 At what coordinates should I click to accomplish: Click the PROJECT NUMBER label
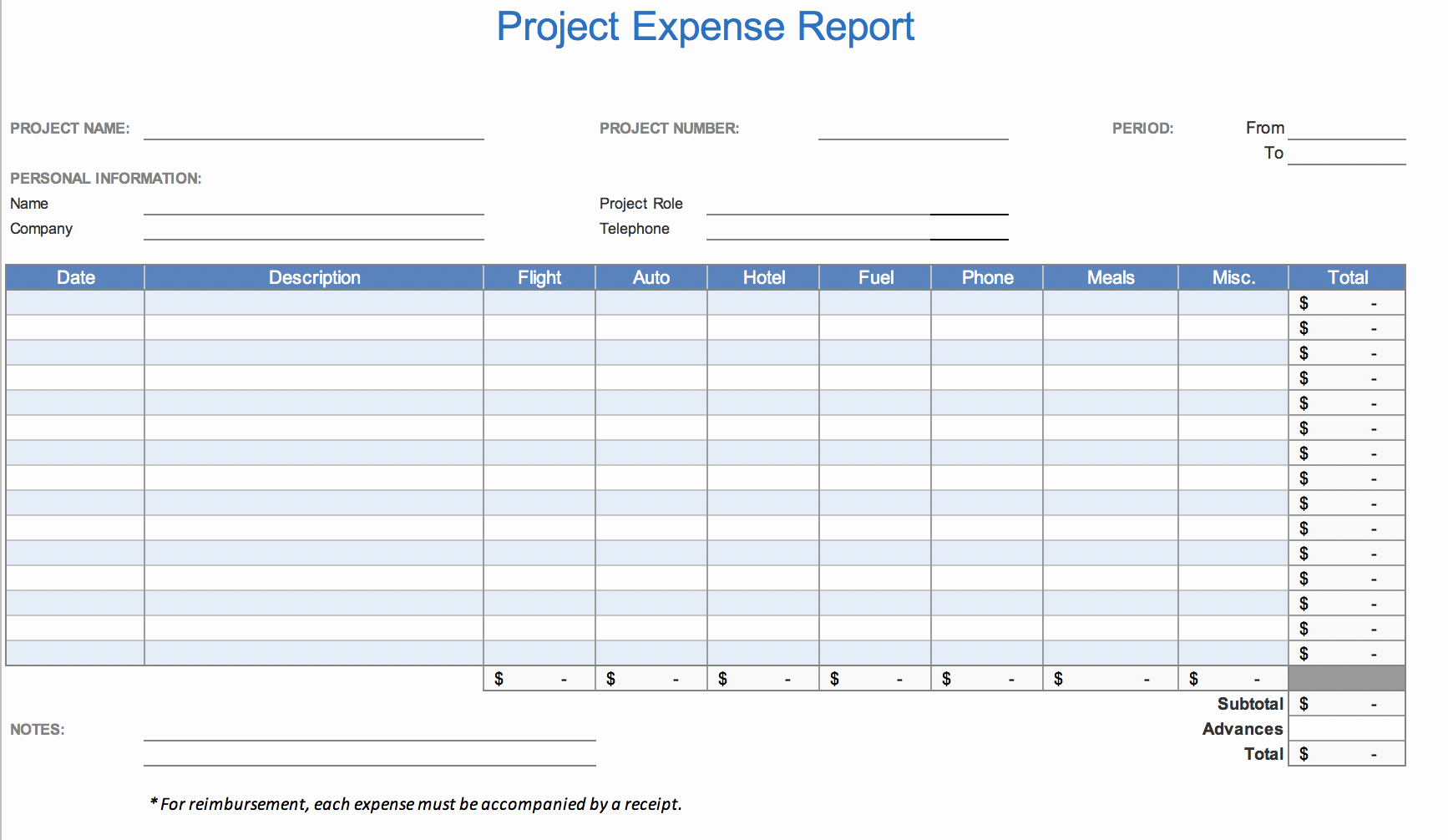[x=669, y=129]
